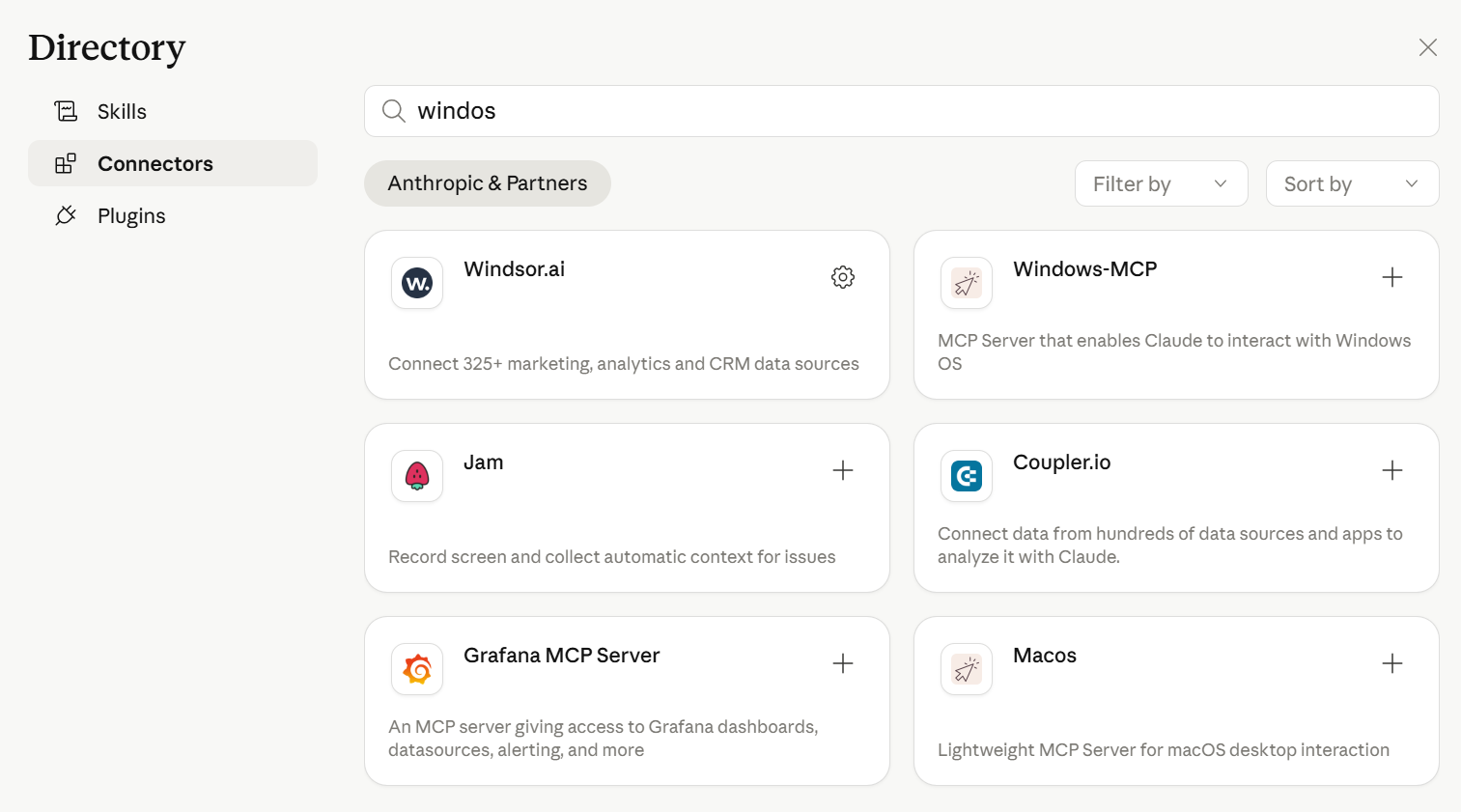Click the Grafana MCP Server flame logo
This screenshot has width=1461, height=812.
416,668
